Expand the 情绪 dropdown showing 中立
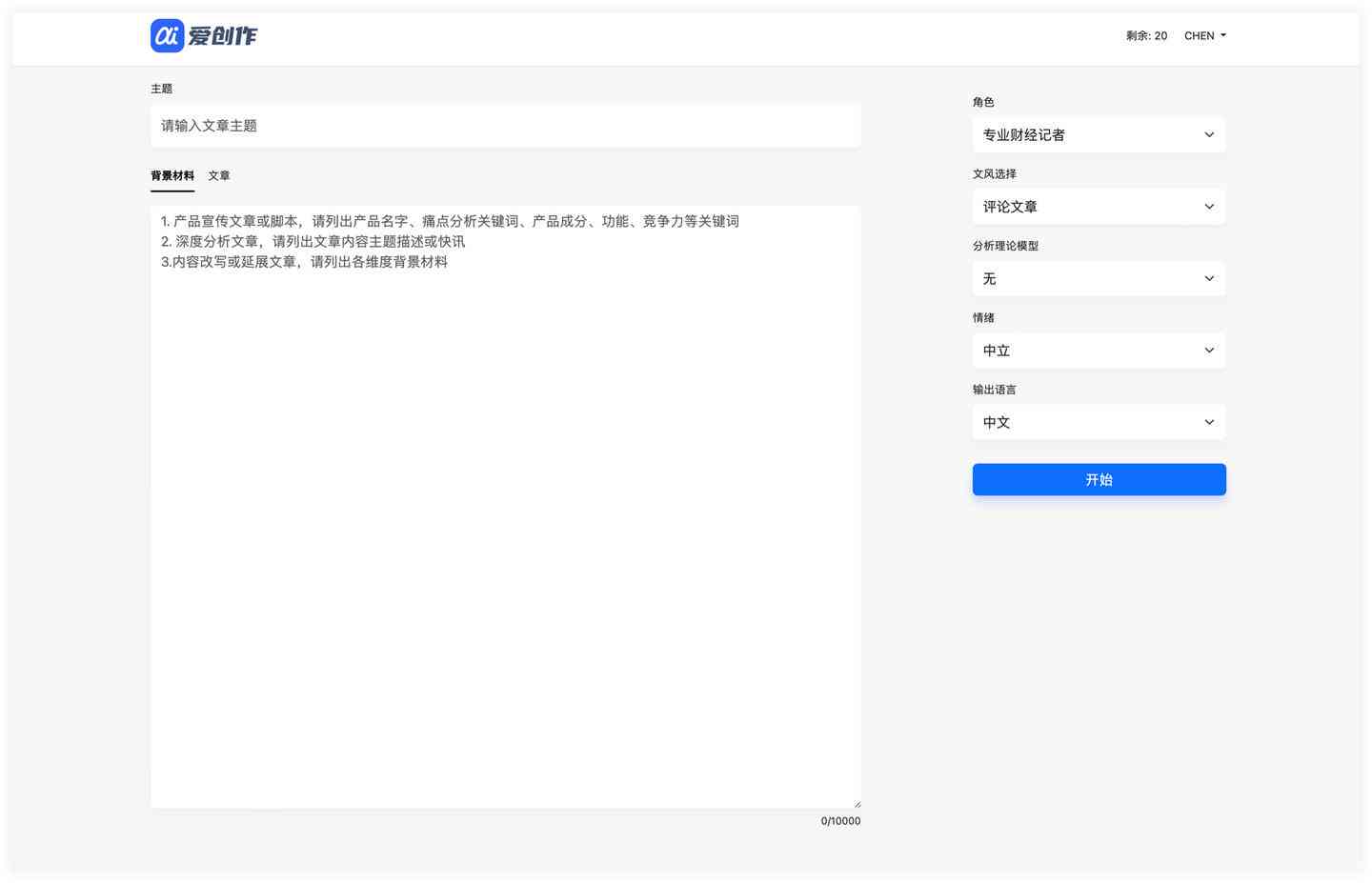The image size is (1372, 883). point(1099,351)
